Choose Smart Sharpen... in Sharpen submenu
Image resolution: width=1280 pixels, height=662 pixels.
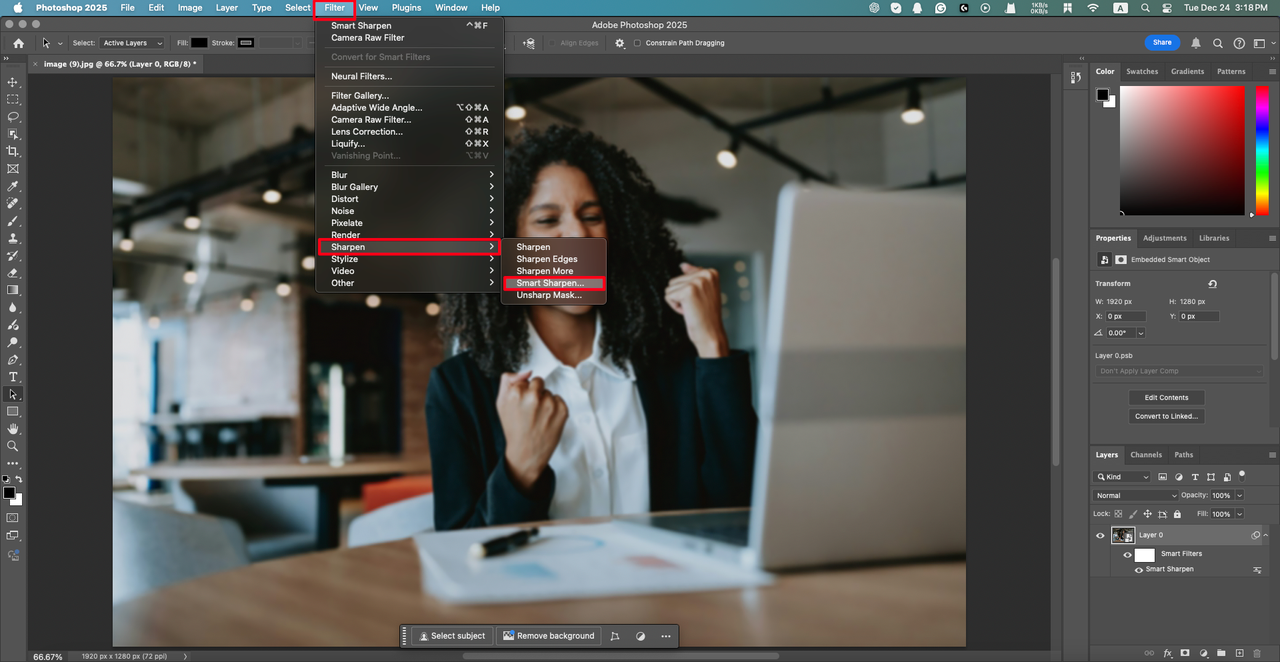(x=554, y=283)
